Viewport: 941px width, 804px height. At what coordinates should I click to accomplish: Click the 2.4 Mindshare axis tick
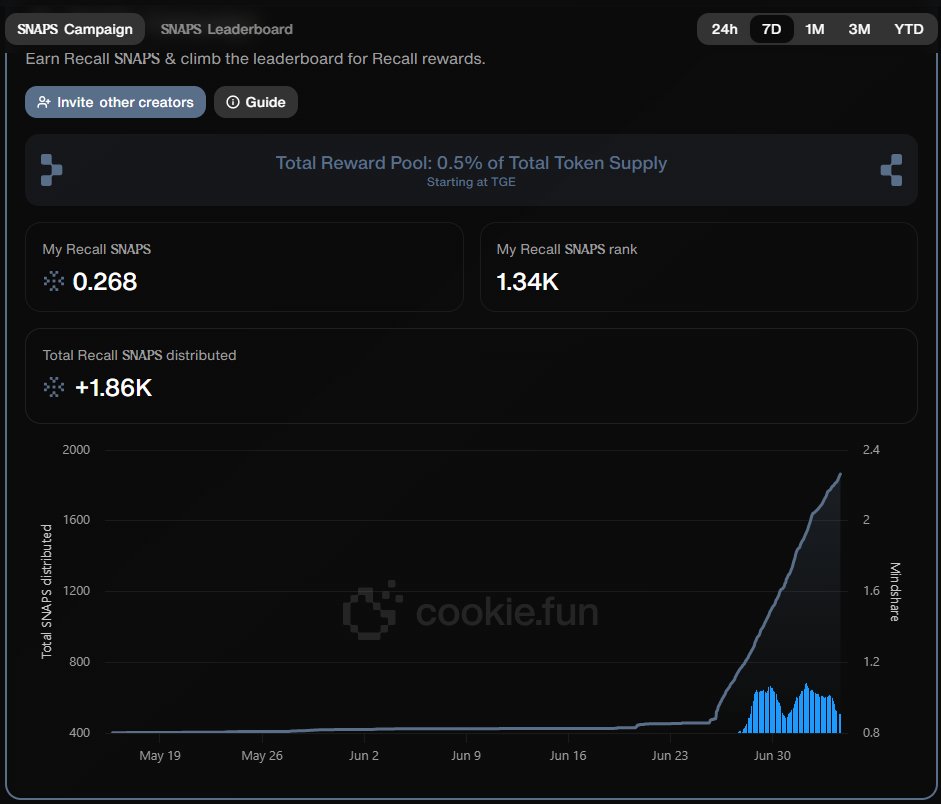pos(871,449)
